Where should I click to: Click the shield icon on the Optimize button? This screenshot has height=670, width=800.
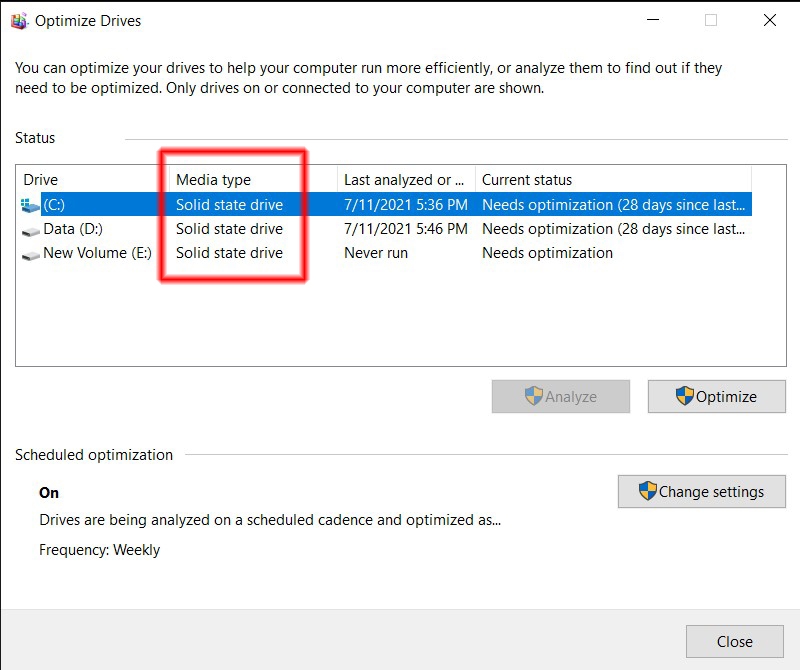pyautogui.click(x=685, y=396)
